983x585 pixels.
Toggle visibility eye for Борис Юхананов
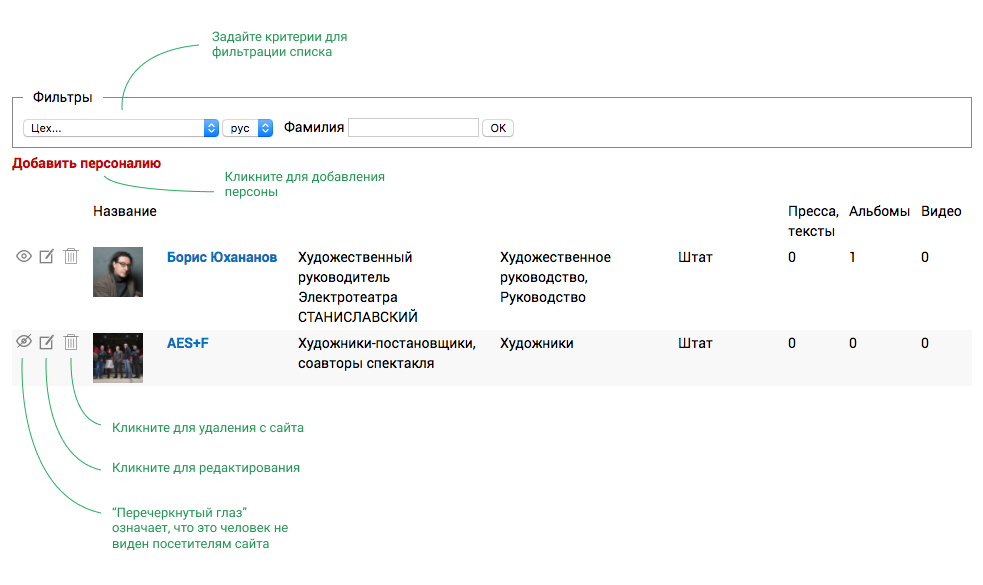(24, 257)
